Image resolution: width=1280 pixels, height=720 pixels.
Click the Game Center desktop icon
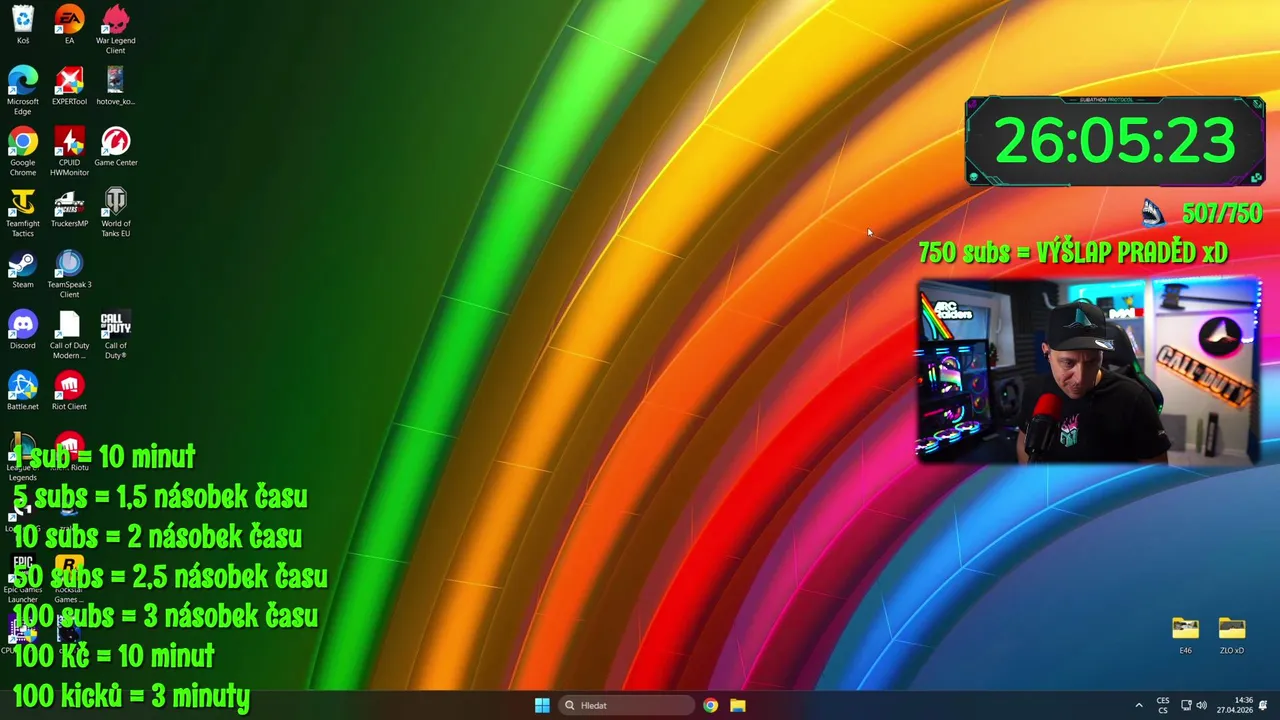(x=116, y=147)
